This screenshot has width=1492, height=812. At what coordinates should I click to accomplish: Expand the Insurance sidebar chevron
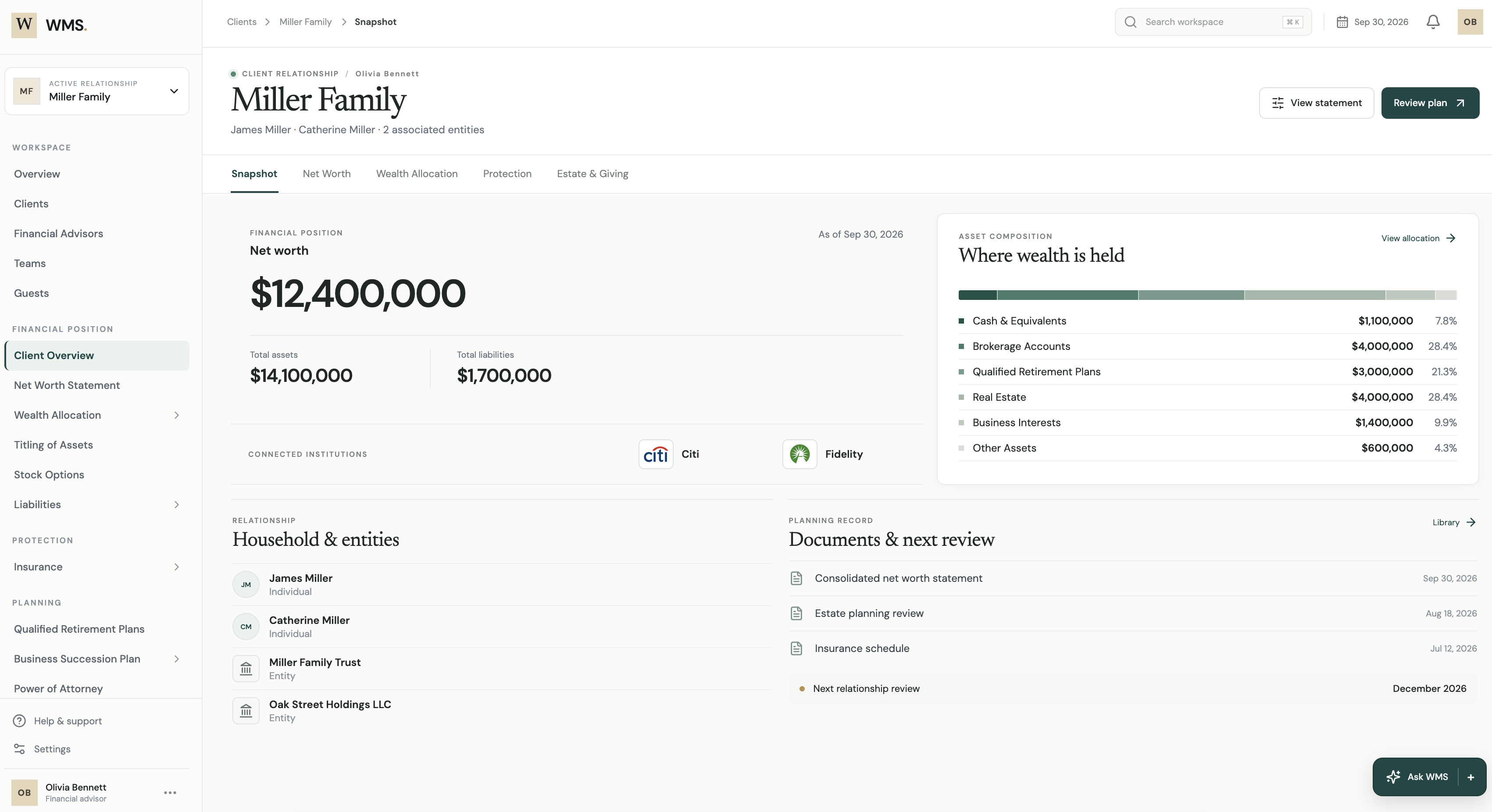177,567
